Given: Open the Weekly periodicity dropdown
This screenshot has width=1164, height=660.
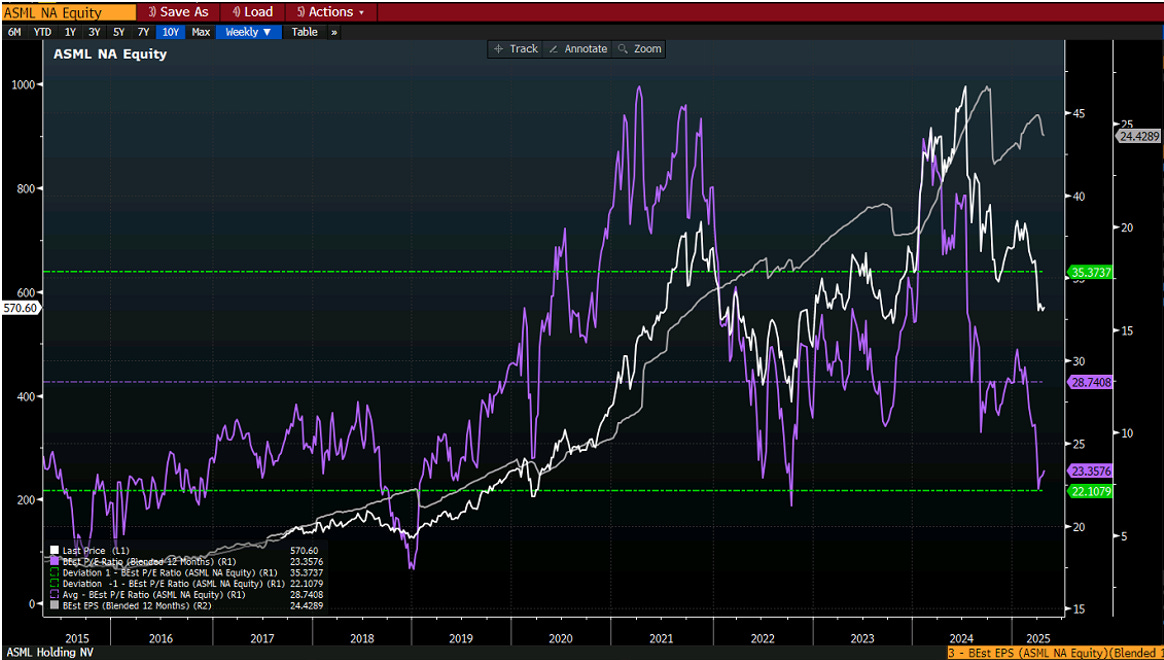Looking at the screenshot, I should 249,32.
